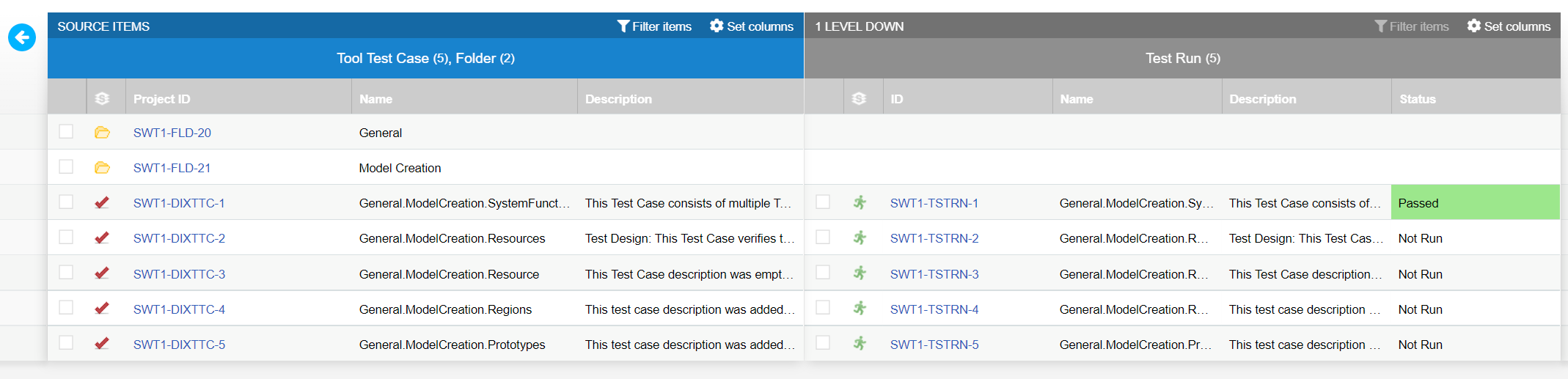The height and width of the screenshot is (379, 1568).
Task: Click red checkmark icon for SWT1-DIXTTC-1
Action: [102, 203]
